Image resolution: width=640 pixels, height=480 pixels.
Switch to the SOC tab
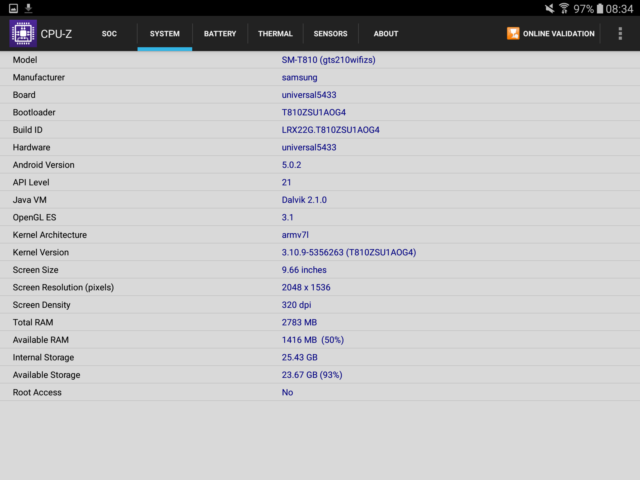[x=109, y=34]
